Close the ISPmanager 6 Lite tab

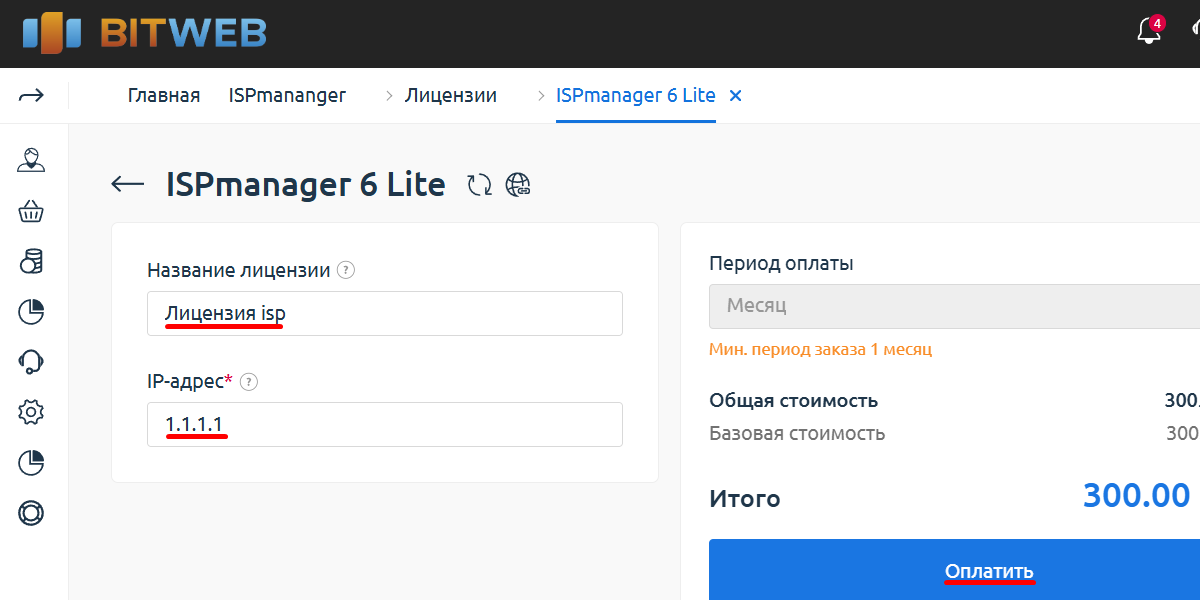point(736,96)
